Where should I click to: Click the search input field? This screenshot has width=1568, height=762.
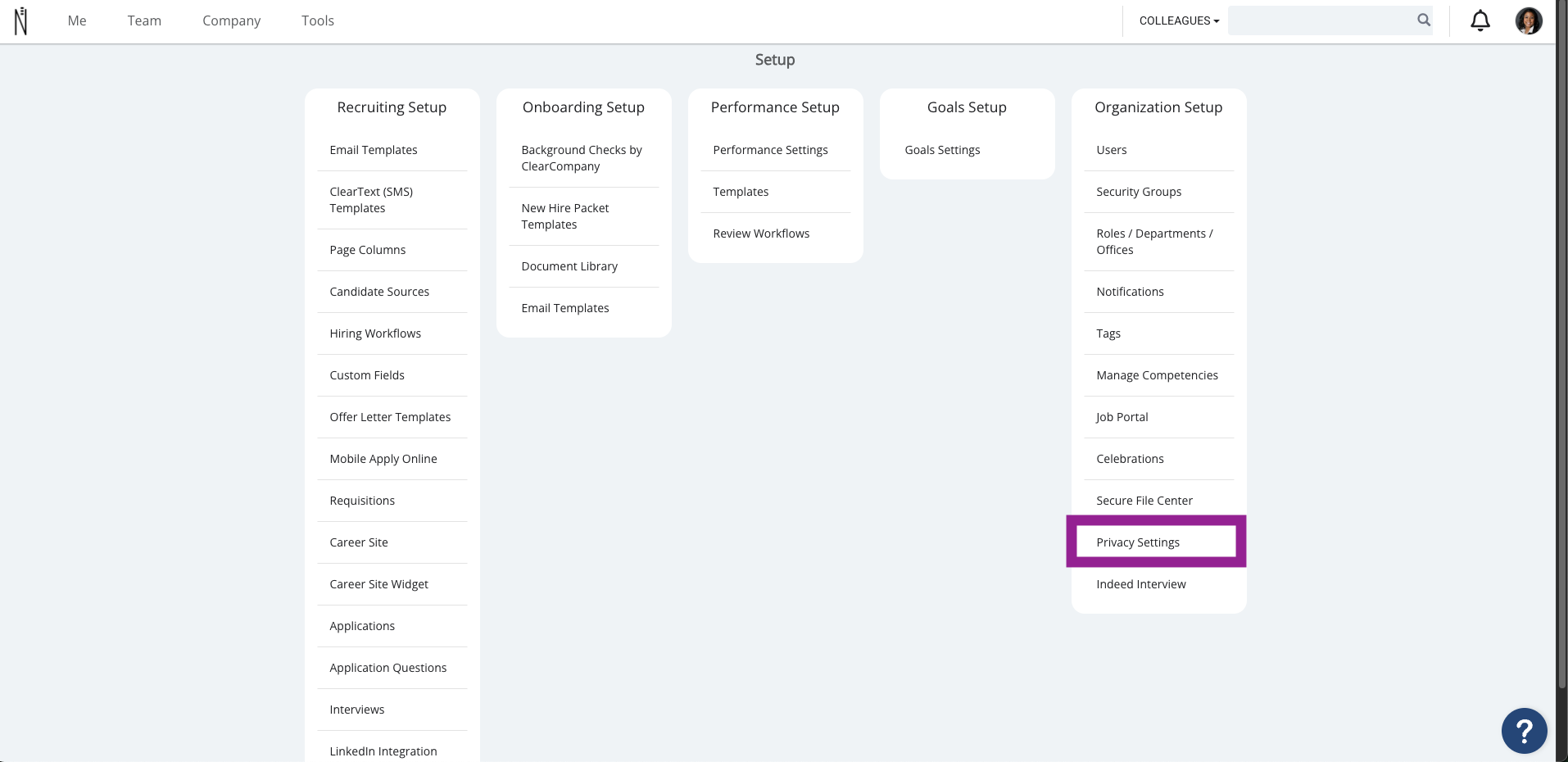click(x=1321, y=20)
